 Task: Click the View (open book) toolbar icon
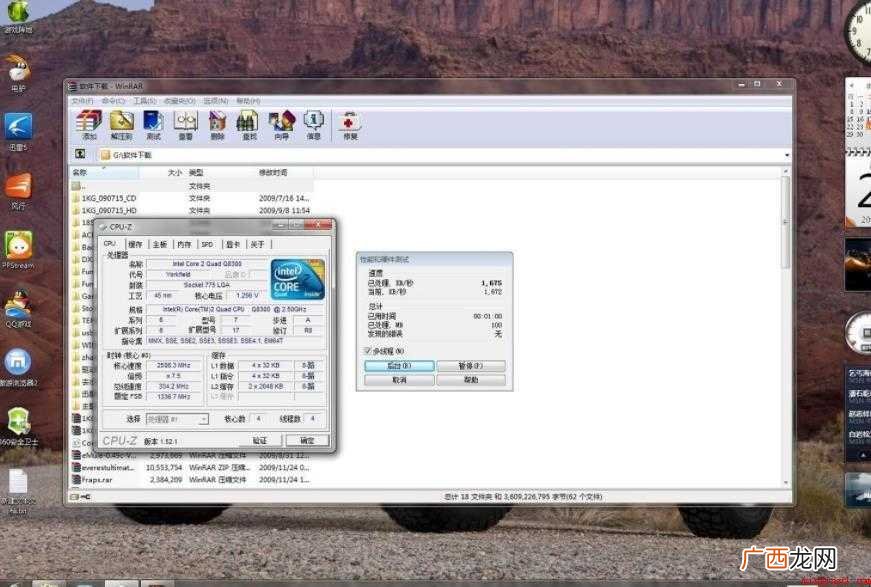pyautogui.click(x=185, y=124)
